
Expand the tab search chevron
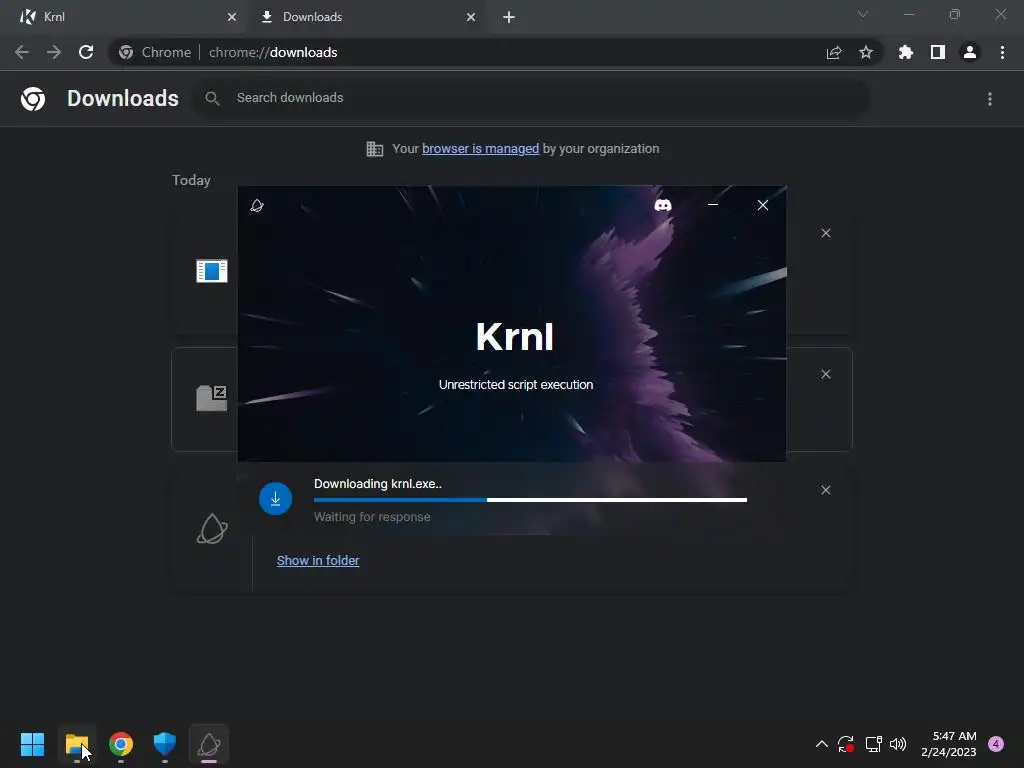(863, 14)
